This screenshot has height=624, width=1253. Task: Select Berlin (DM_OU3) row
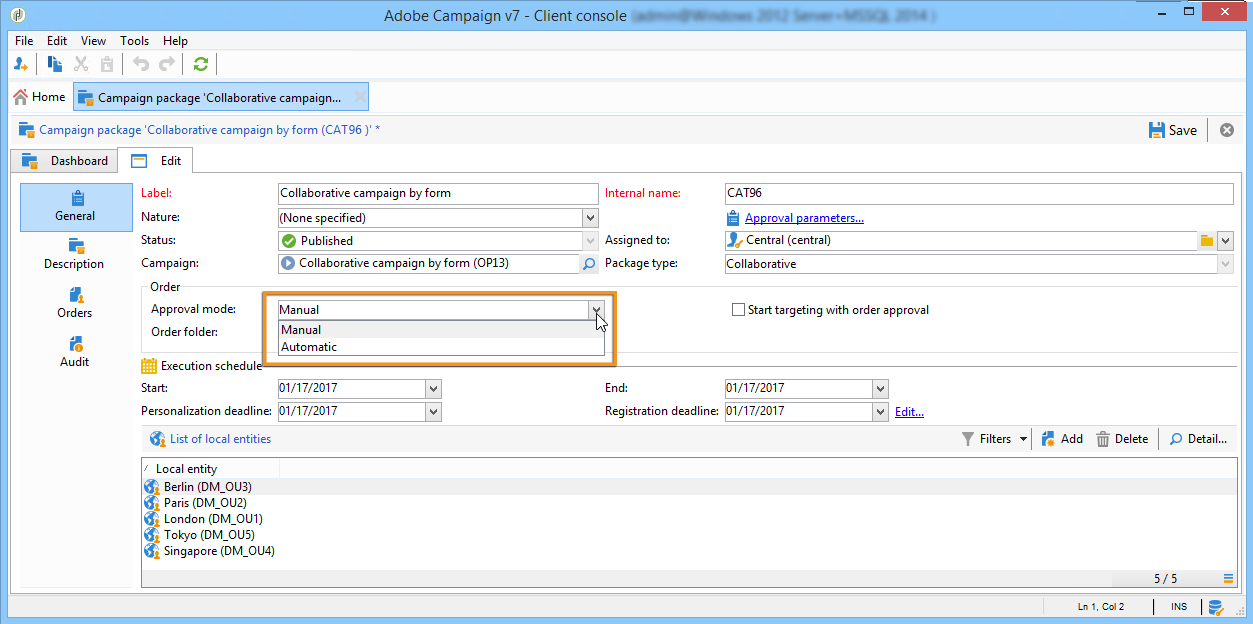coord(689,487)
